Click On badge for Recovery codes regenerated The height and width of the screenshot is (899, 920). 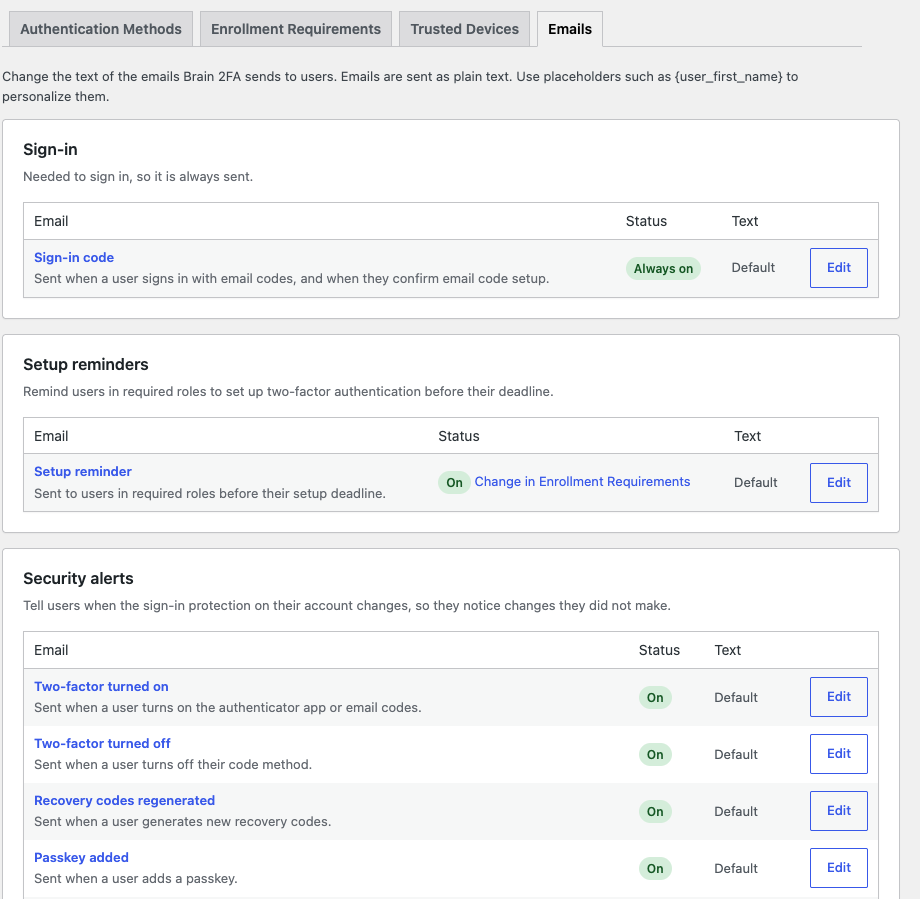(x=655, y=812)
